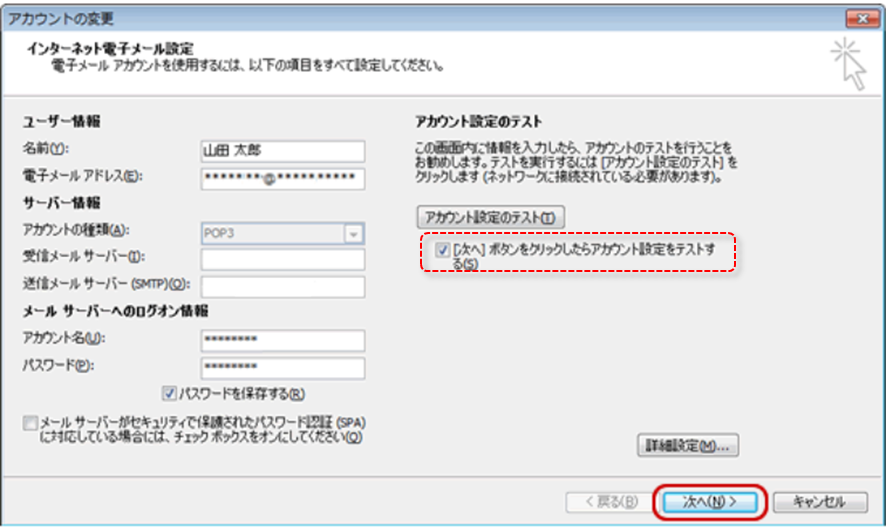Click the 次へ (Next) button
The image size is (886, 531).
710,501
